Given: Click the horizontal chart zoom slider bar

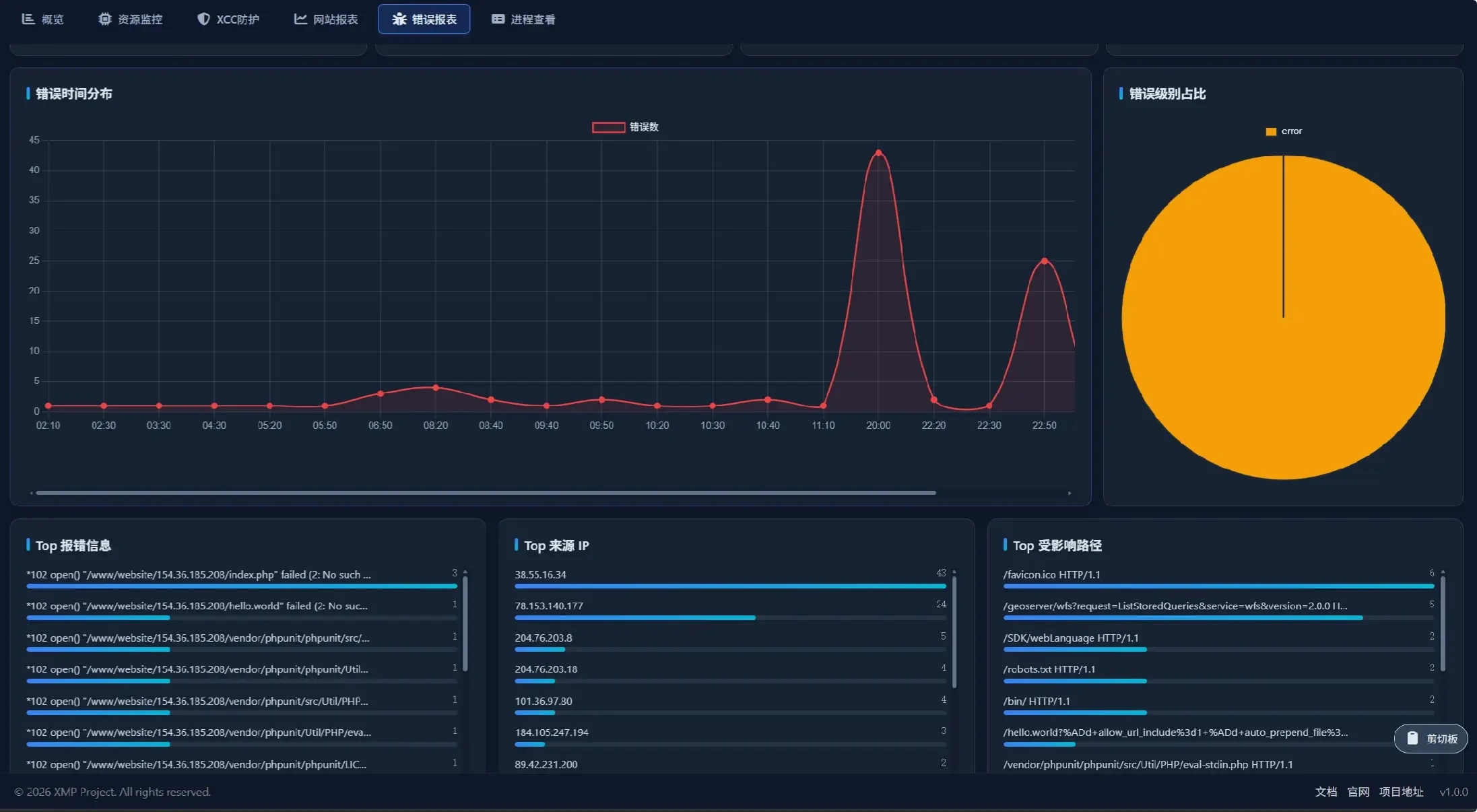Looking at the screenshot, I should click(x=485, y=493).
